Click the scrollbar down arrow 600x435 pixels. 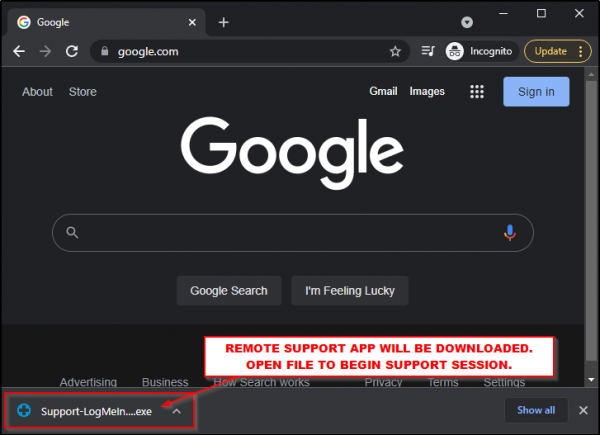[x=591, y=380]
